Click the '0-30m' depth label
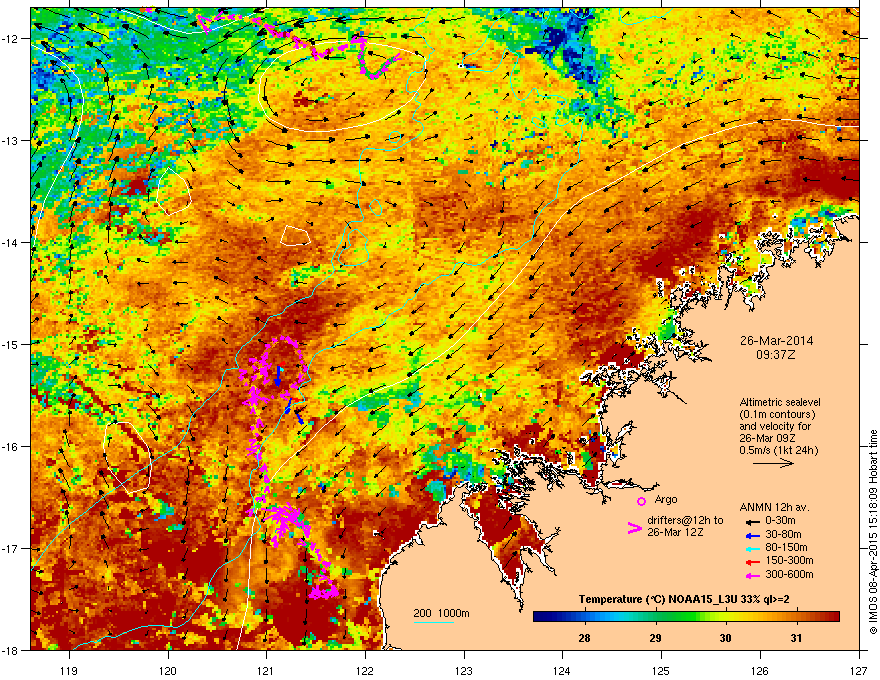Screen dimensions: 880x680 (x=780, y=521)
